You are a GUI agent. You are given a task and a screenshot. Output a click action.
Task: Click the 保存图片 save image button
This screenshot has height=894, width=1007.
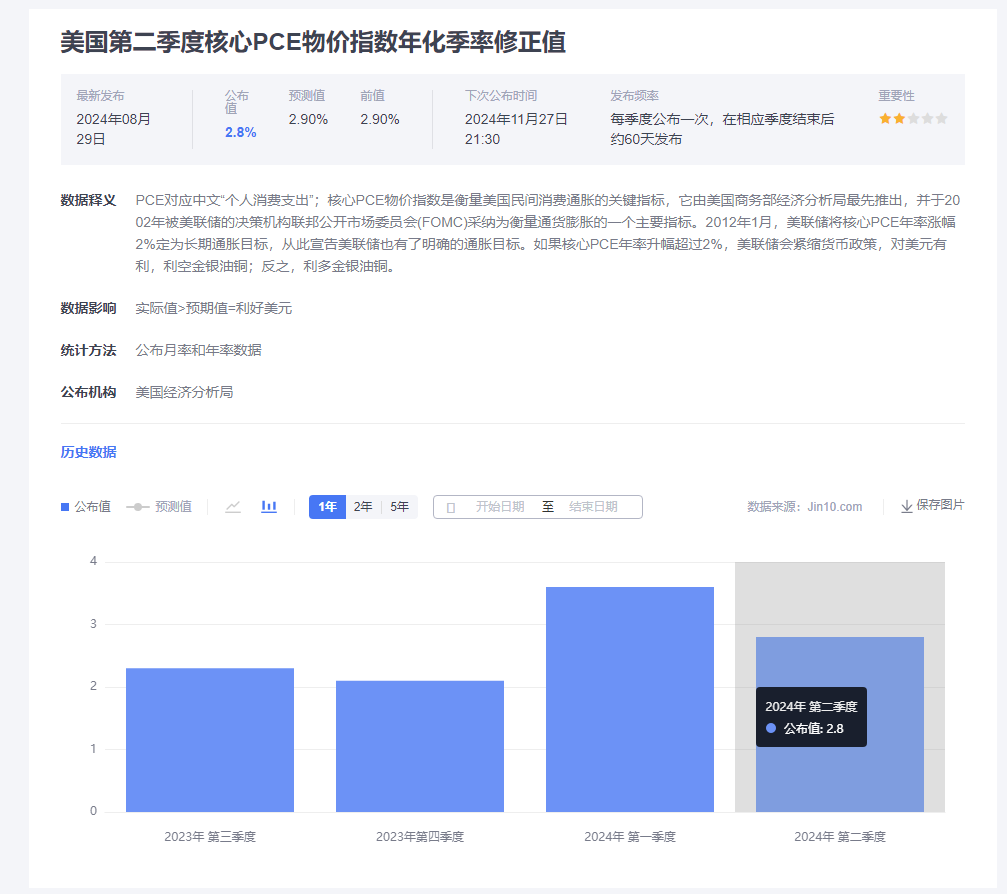click(940, 506)
